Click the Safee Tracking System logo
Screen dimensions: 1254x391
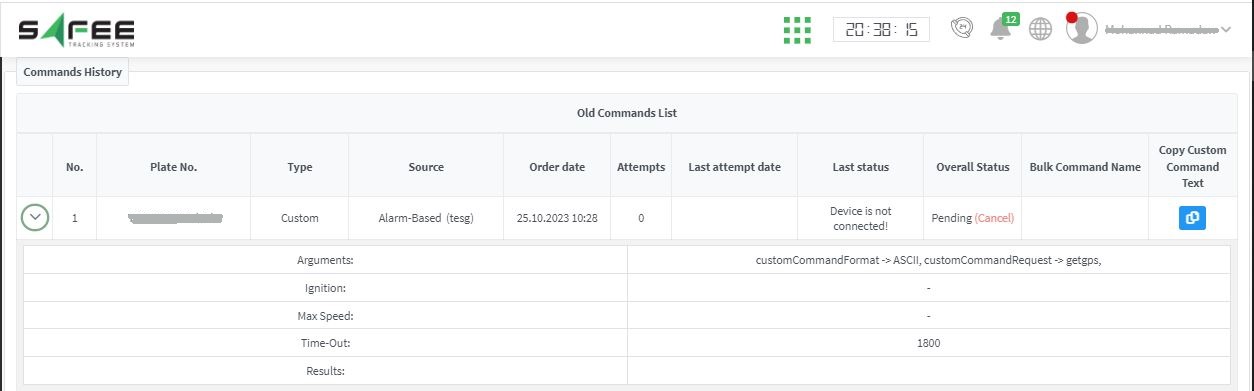[x=77, y=30]
